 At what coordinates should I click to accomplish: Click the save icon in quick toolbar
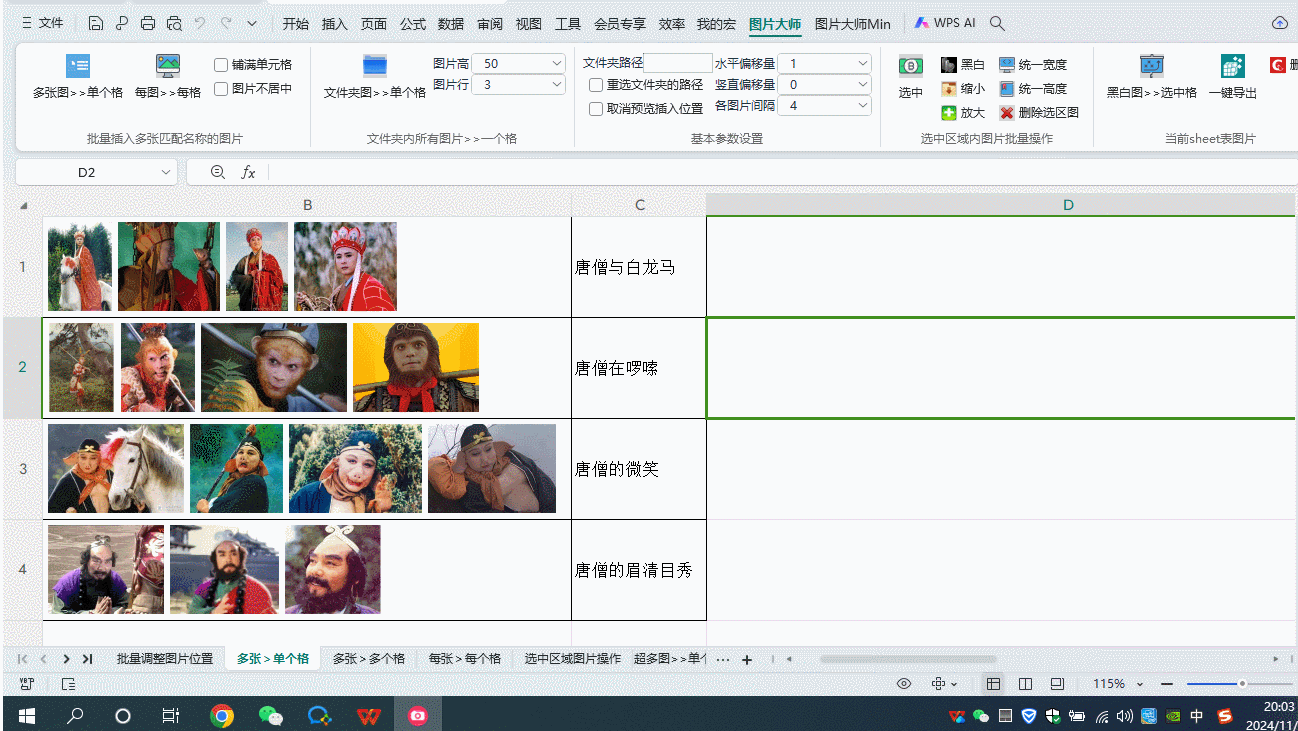96,23
